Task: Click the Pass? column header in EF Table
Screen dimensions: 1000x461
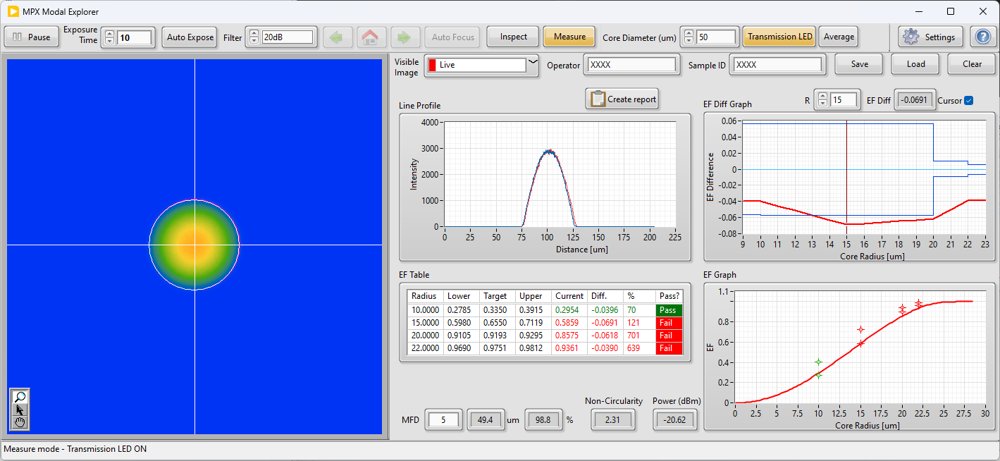Action: coord(668,296)
